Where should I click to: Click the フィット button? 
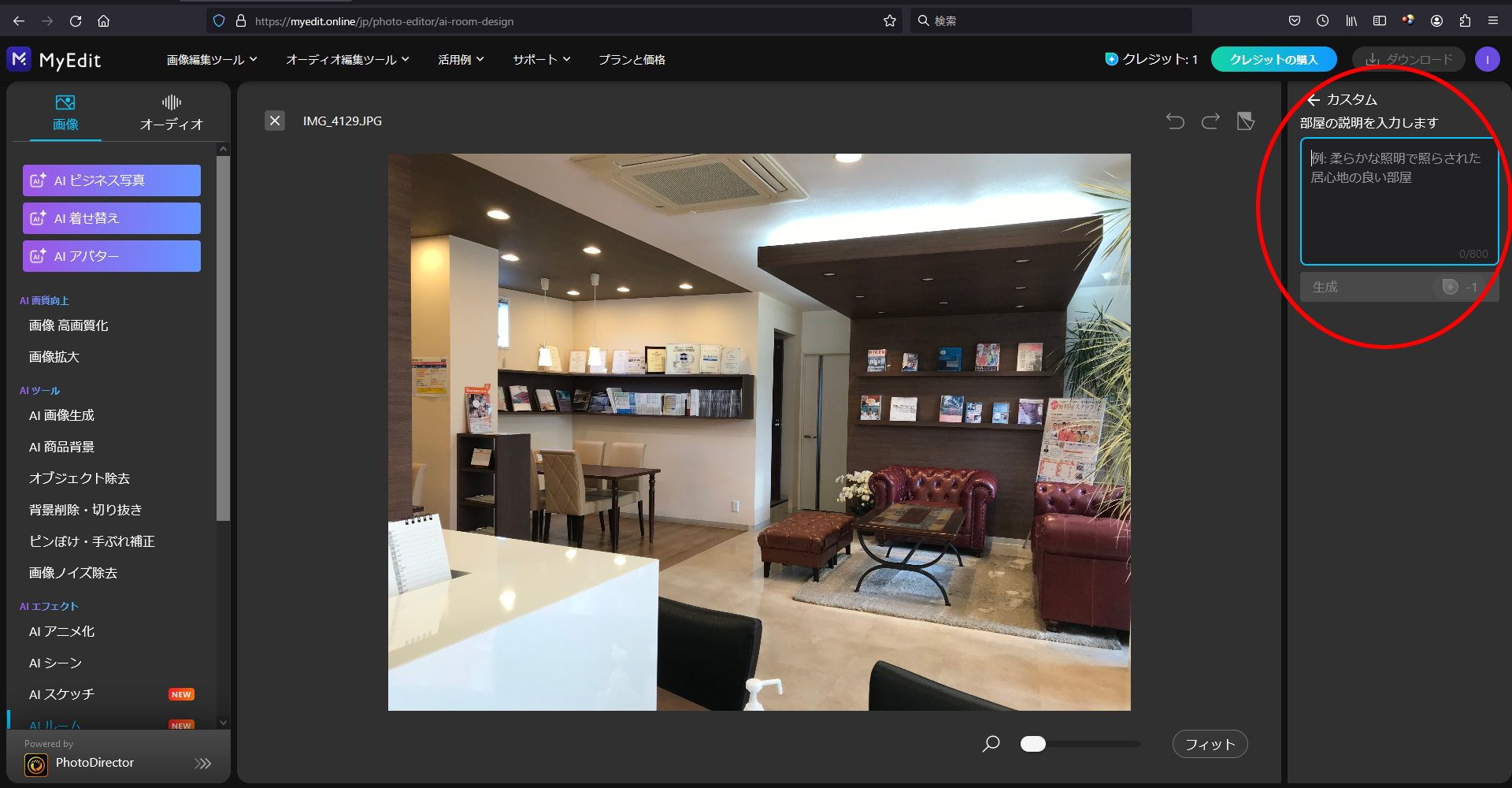[x=1210, y=744]
